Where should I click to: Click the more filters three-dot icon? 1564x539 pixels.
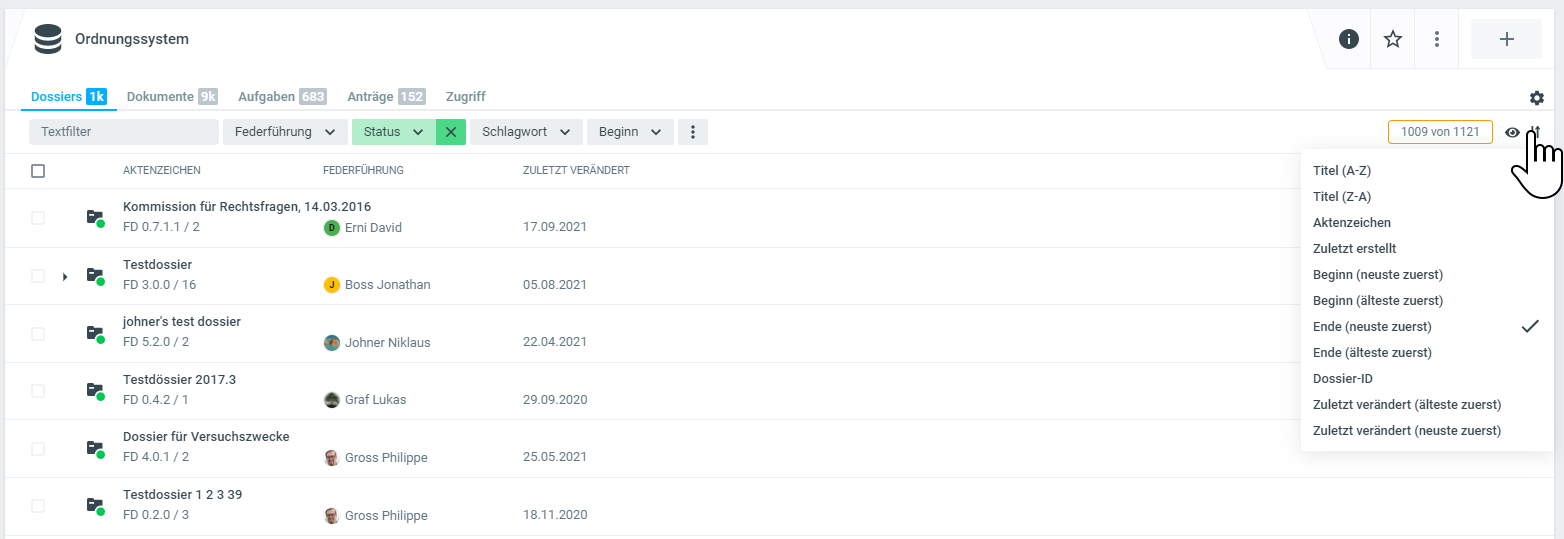[693, 132]
